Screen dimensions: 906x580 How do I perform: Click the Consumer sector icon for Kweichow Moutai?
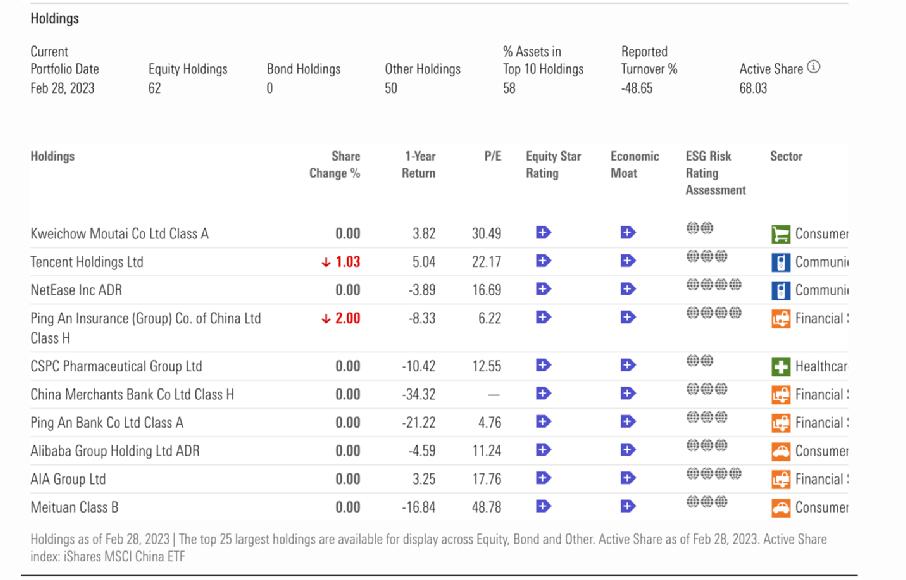tap(780, 234)
